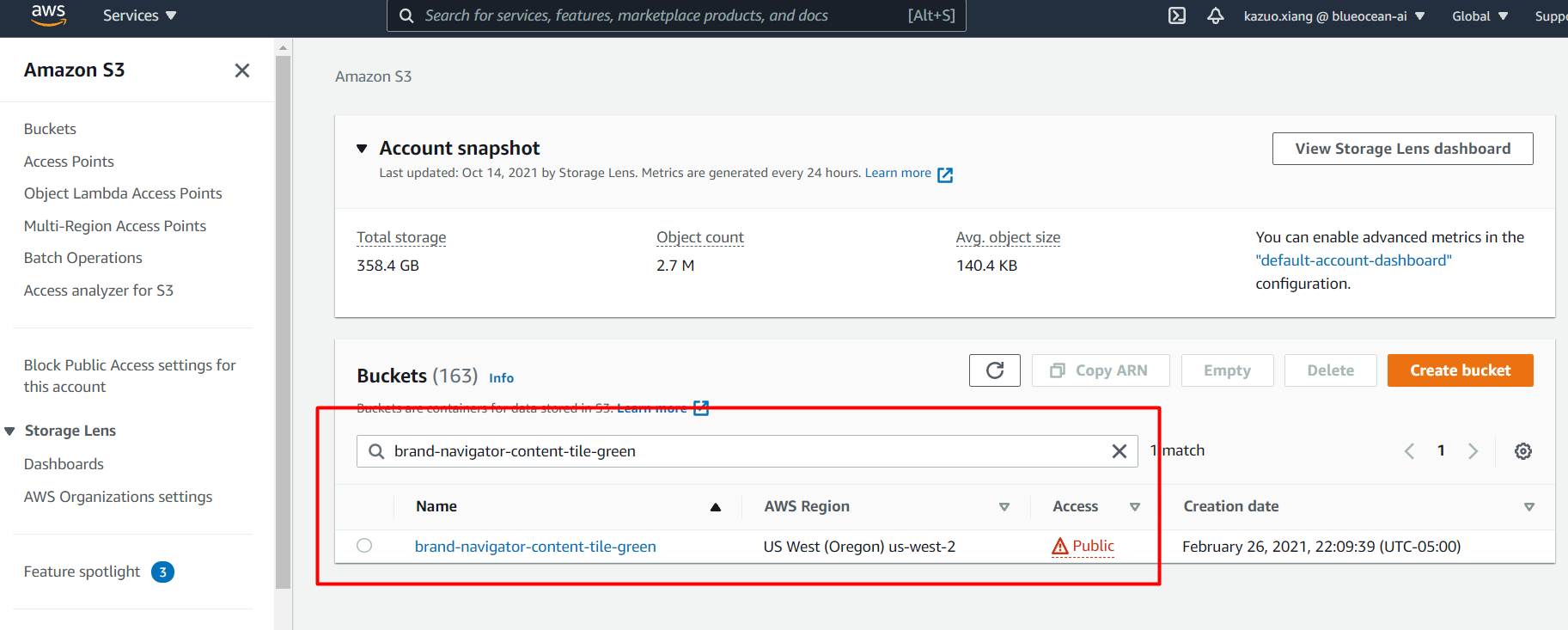Open the brand-navigator-content-tile-green bucket link
The width and height of the screenshot is (1568, 630).
(x=535, y=547)
